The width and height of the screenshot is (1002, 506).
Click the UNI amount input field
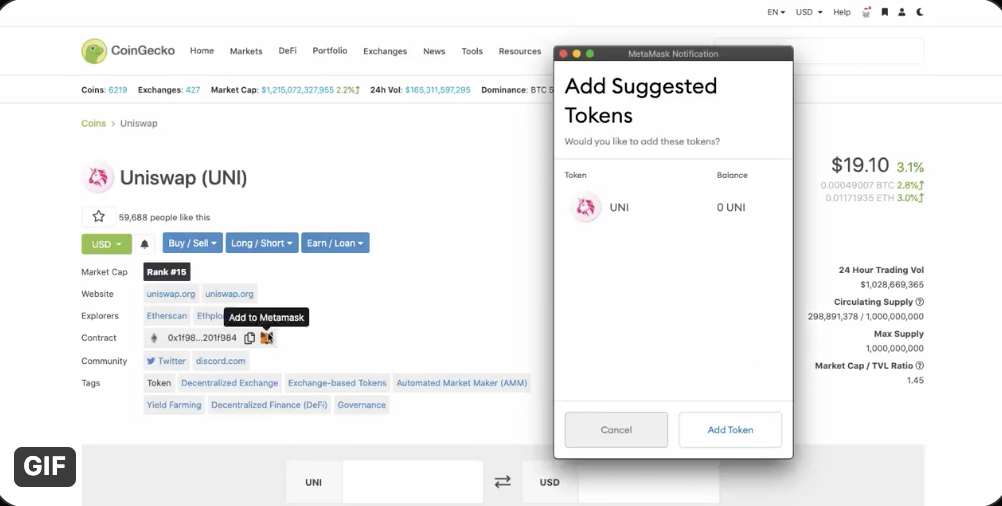(412, 482)
